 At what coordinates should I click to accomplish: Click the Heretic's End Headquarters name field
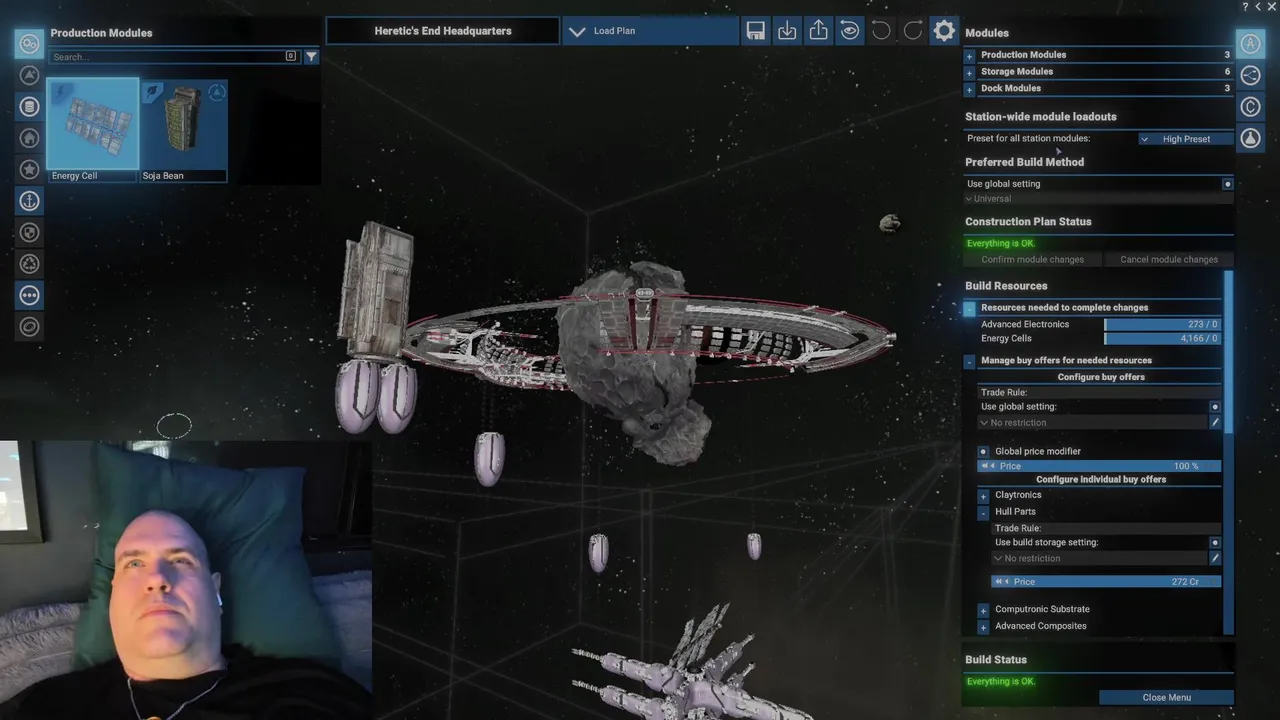point(443,31)
